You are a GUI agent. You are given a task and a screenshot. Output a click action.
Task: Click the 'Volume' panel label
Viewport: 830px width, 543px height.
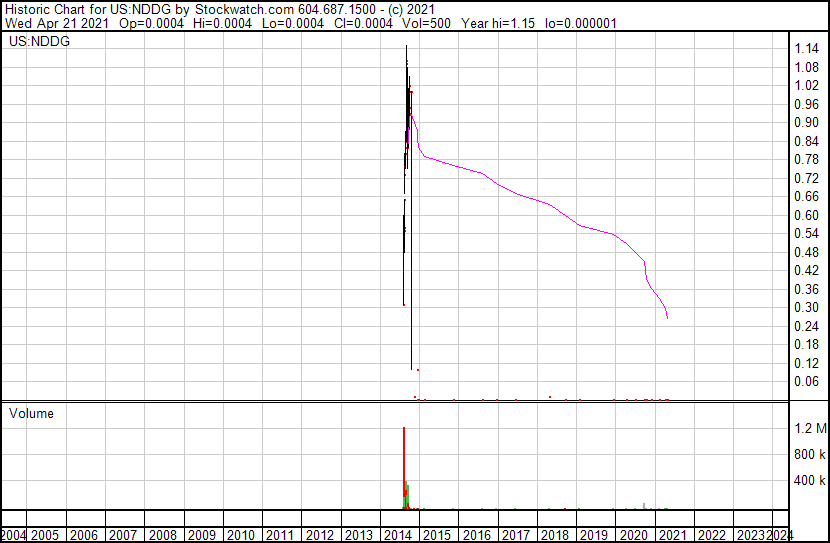tap(31, 413)
